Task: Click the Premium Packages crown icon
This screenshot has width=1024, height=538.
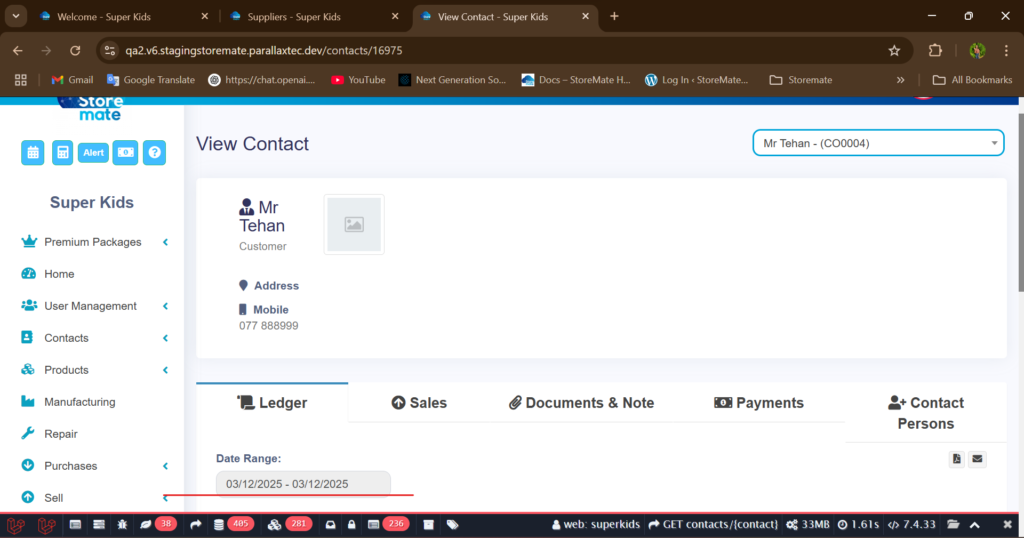Action: (x=29, y=242)
